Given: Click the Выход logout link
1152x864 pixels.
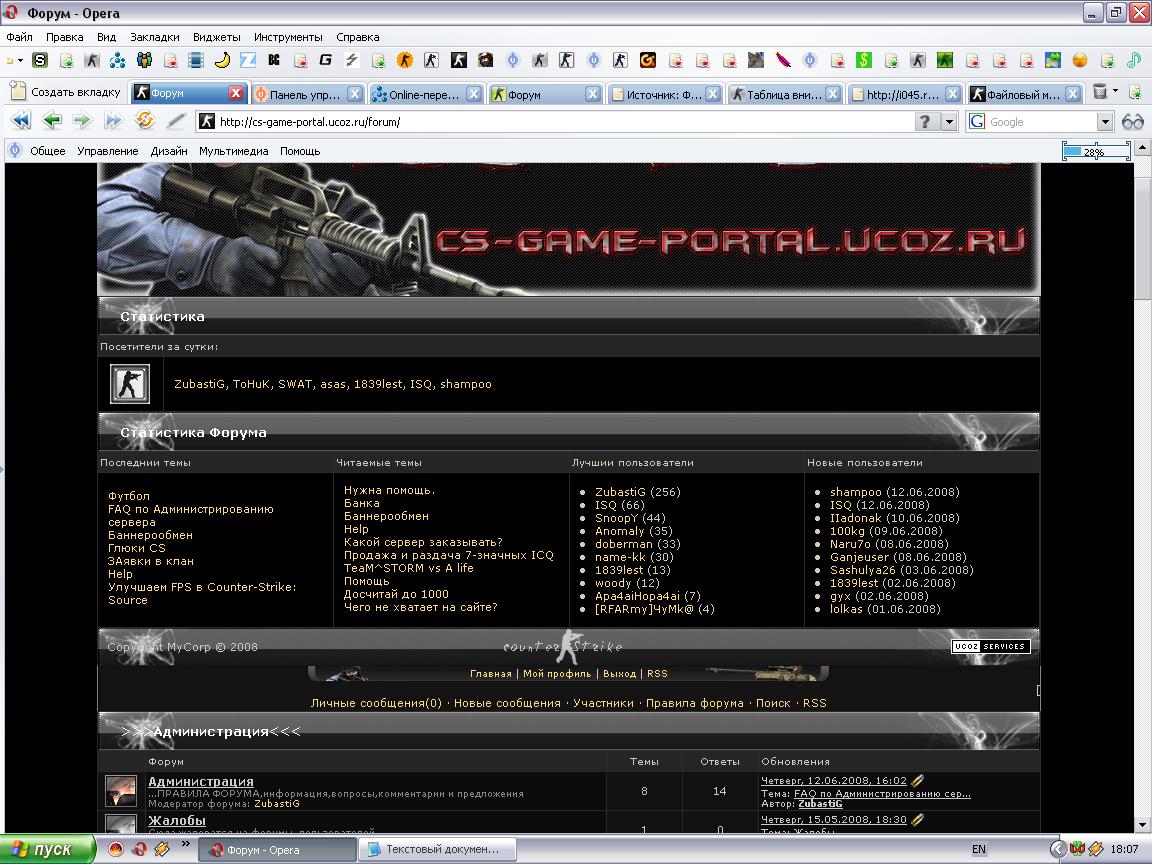Looking at the screenshot, I should [619, 674].
